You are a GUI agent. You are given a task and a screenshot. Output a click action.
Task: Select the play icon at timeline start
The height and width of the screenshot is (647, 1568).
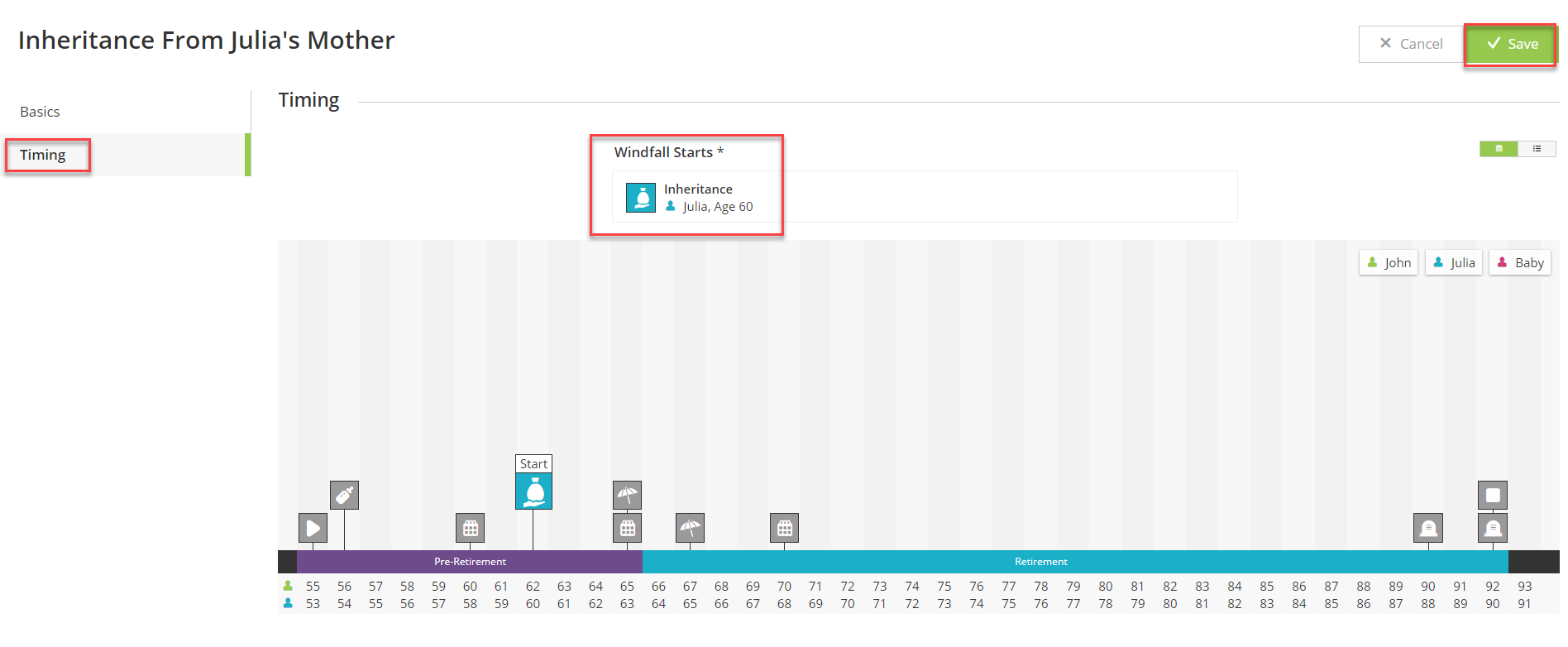tap(313, 528)
